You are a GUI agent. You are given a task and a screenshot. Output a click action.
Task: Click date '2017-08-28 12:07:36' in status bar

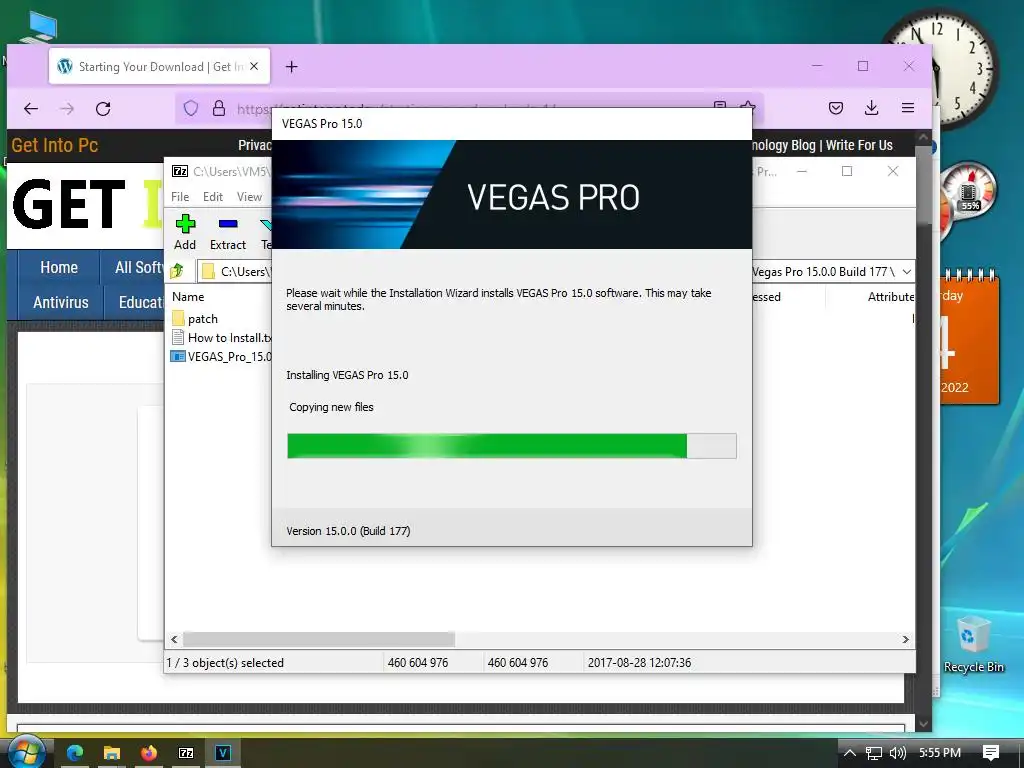639,662
